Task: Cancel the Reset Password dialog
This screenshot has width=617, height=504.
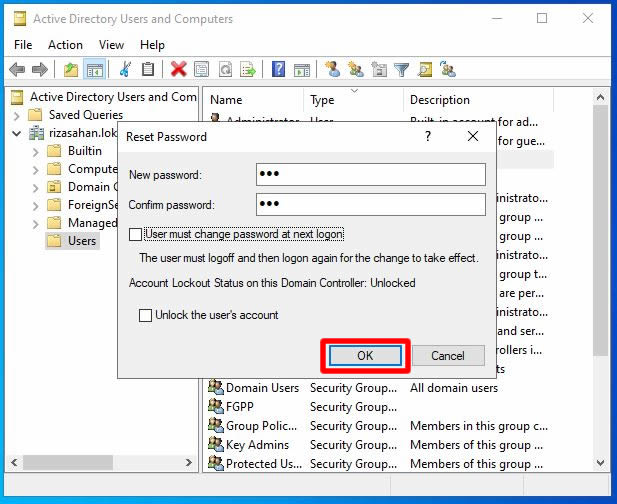Action: (x=448, y=356)
